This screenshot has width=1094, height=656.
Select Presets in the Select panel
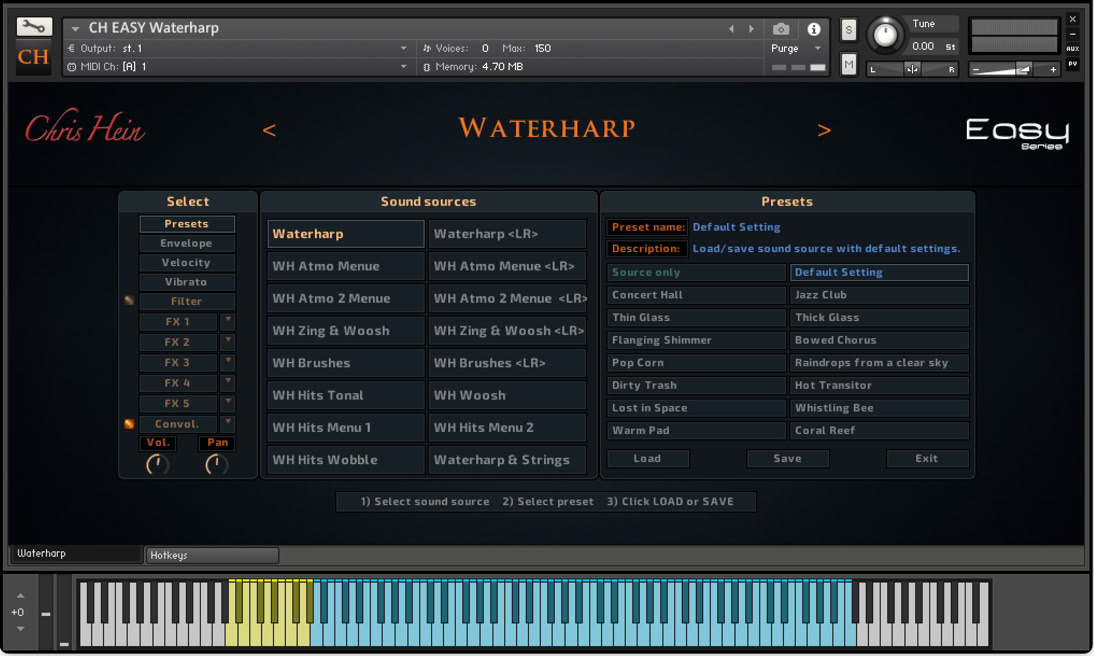coord(187,224)
